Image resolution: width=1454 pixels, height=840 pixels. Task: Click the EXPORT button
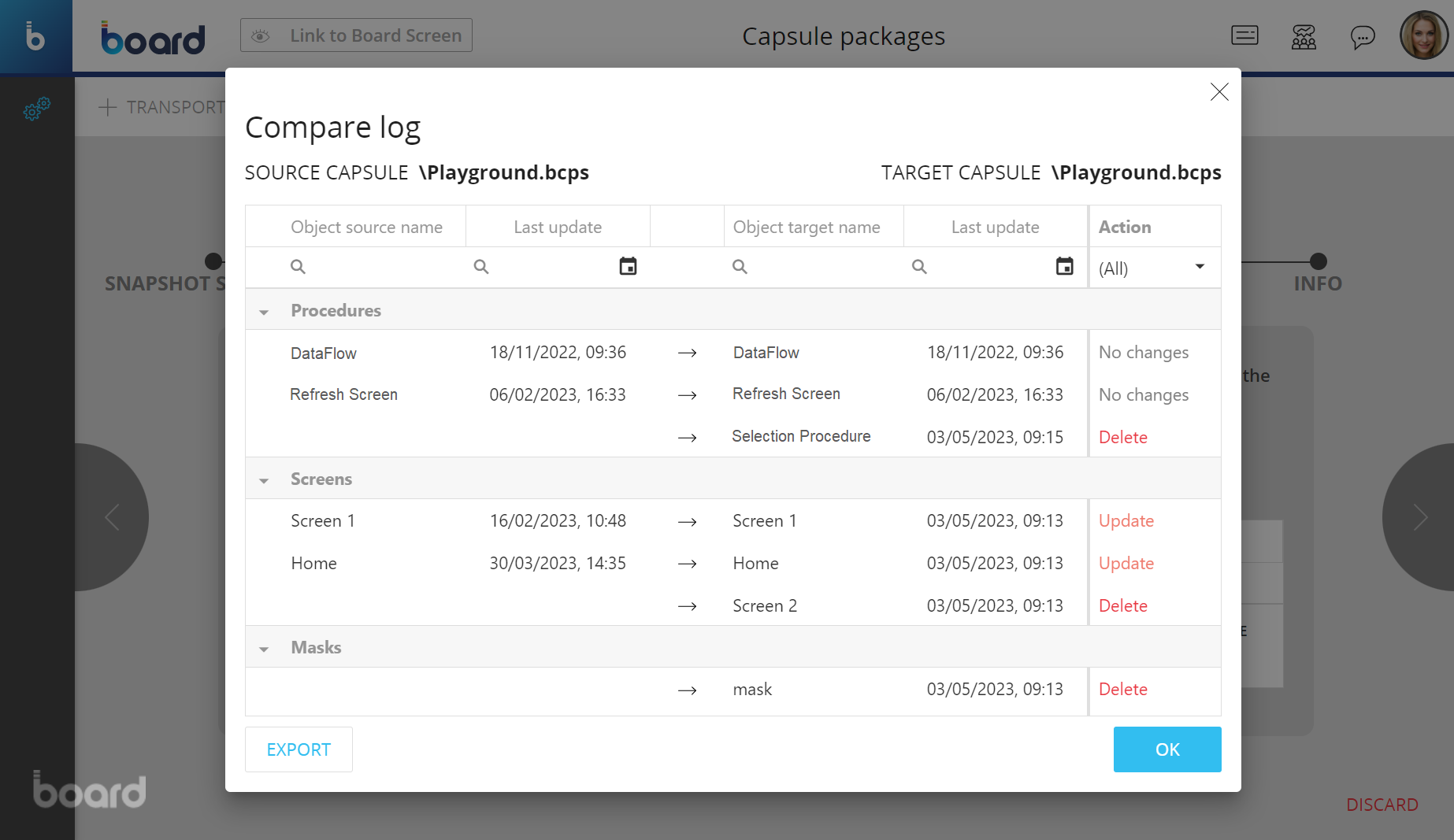299,749
